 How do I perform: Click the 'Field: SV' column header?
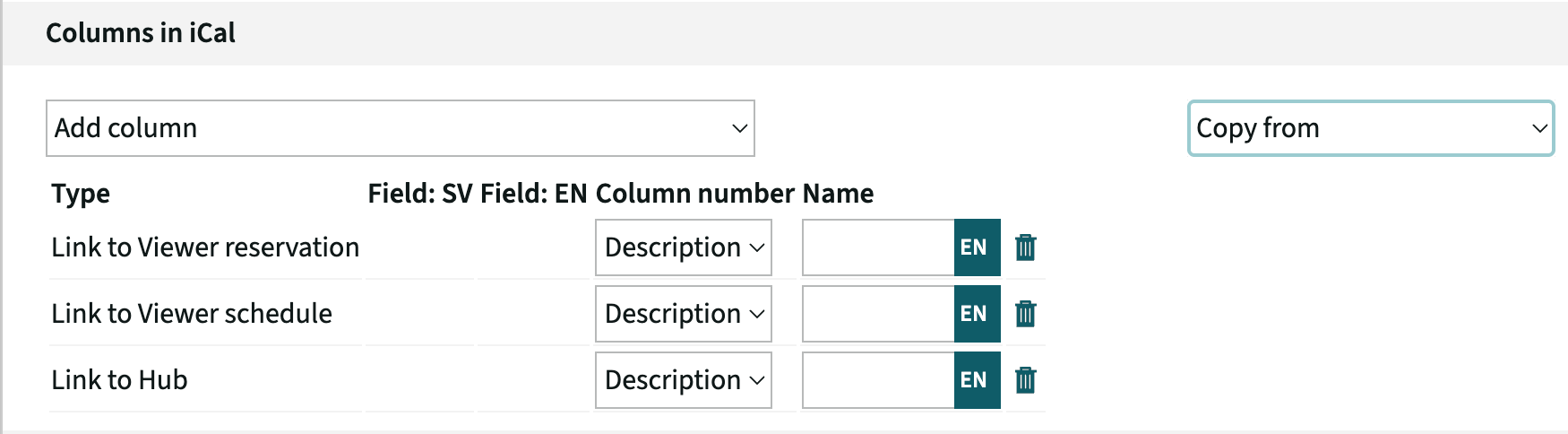pyautogui.click(x=420, y=194)
